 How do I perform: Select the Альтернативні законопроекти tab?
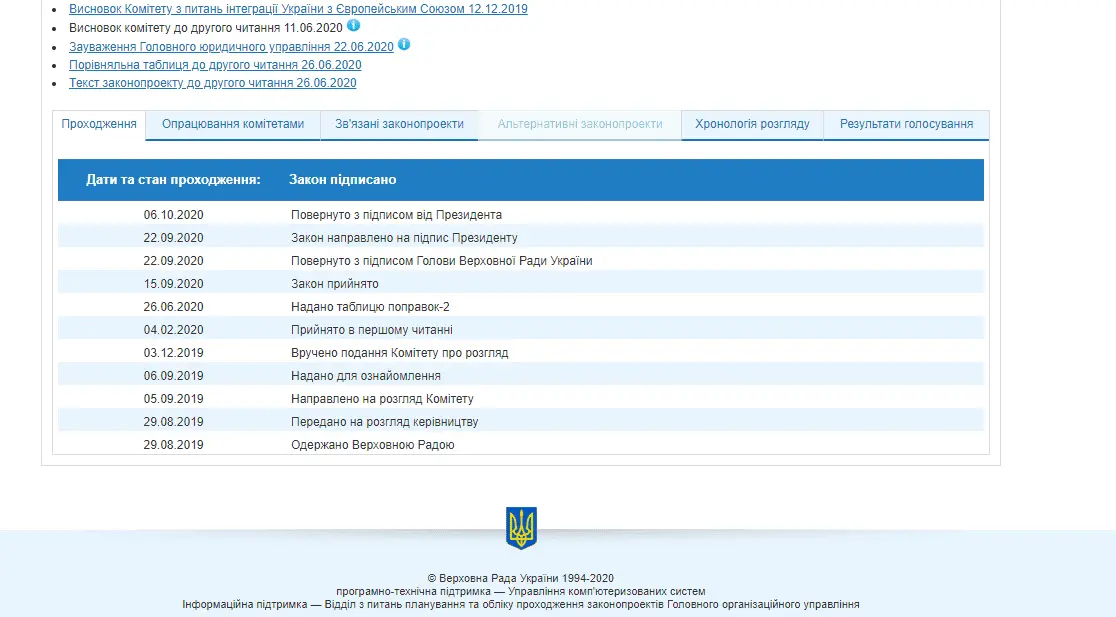tap(580, 125)
